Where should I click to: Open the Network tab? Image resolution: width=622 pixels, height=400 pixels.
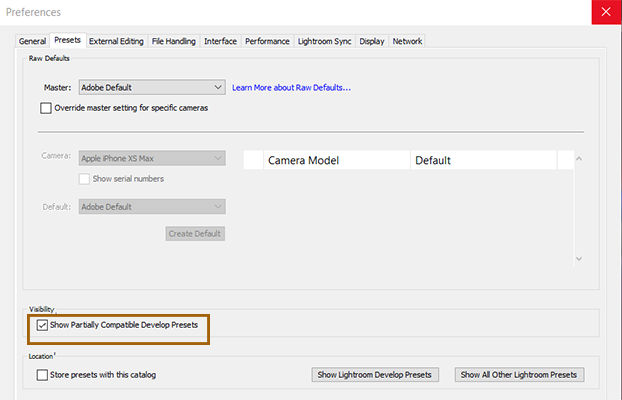407,41
